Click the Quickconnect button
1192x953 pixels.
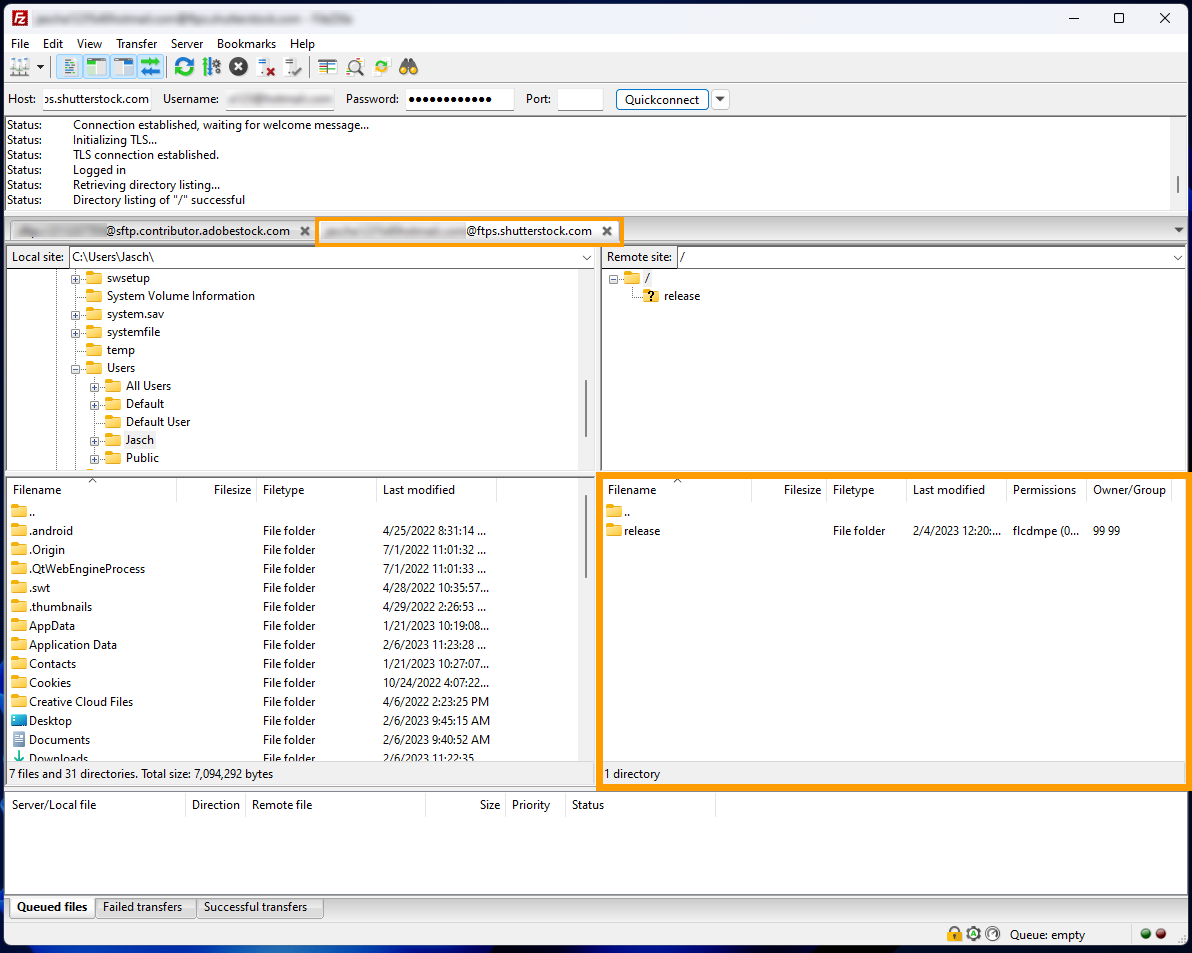[661, 100]
